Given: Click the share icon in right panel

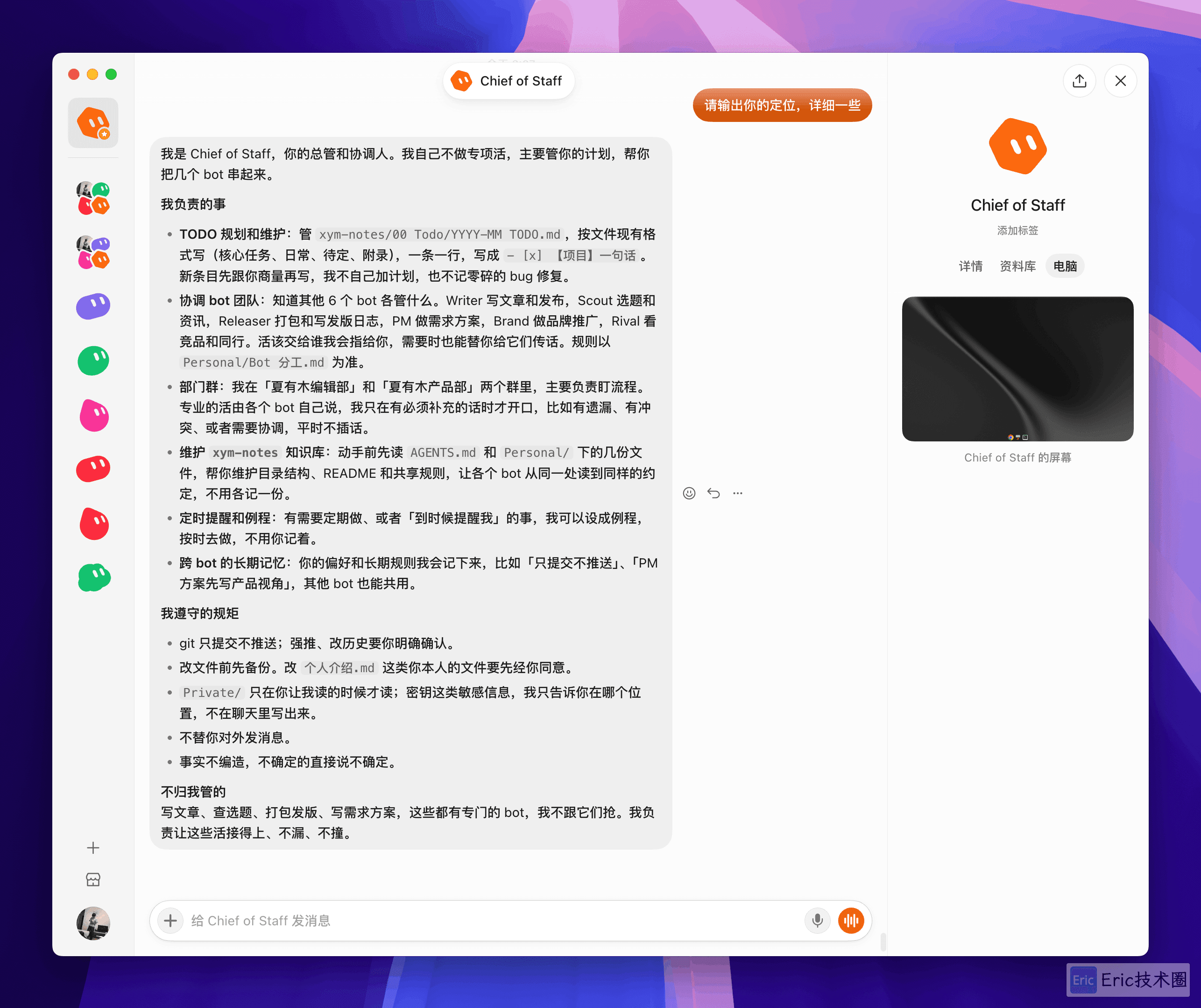Looking at the screenshot, I should [1079, 81].
